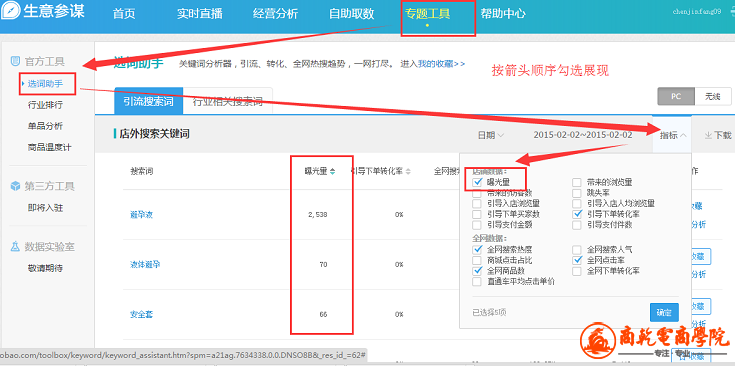
Task: Open the 液体避孕 keyword link
Action: coord(145,264)
